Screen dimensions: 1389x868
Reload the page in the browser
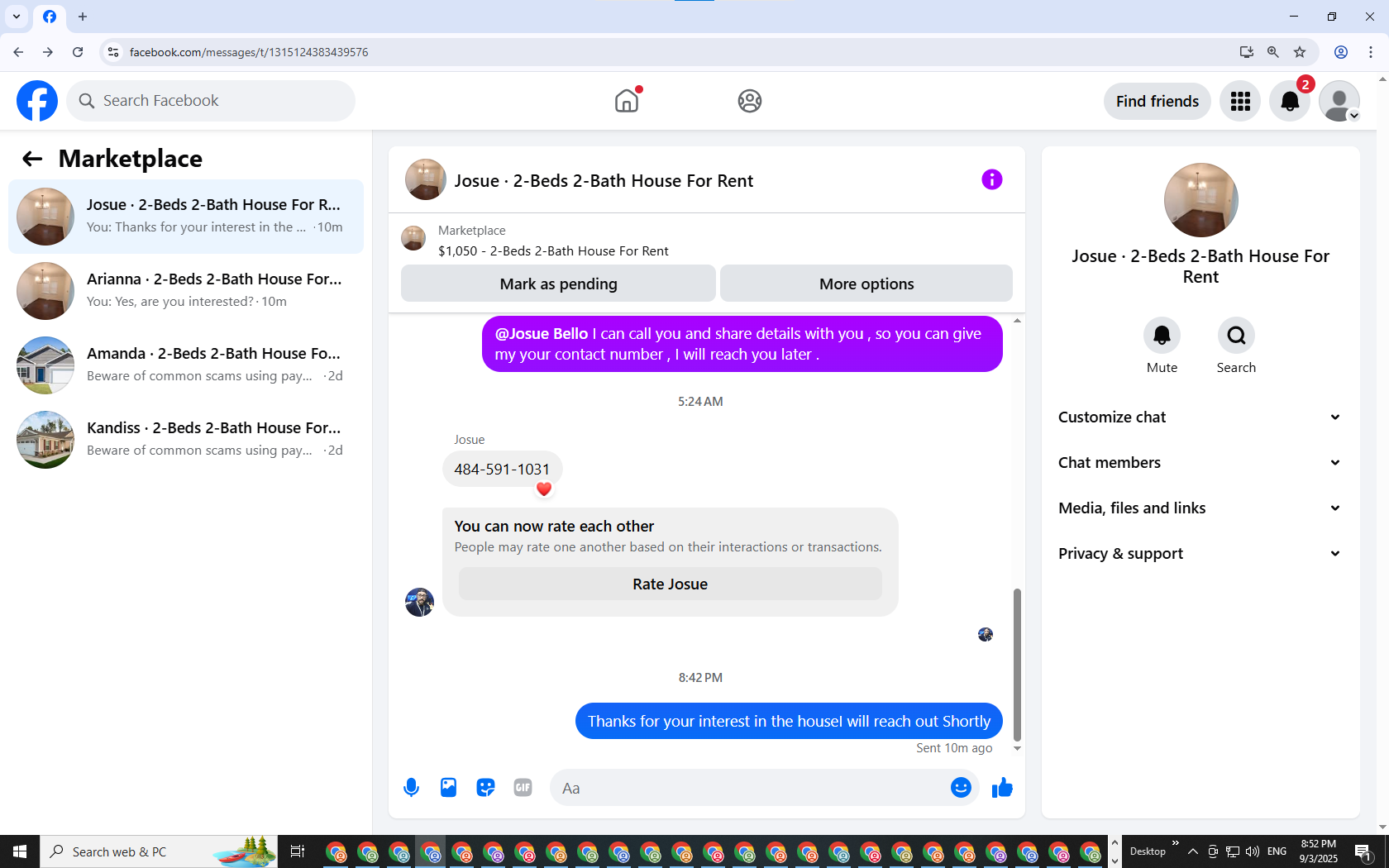click(78, 52)
